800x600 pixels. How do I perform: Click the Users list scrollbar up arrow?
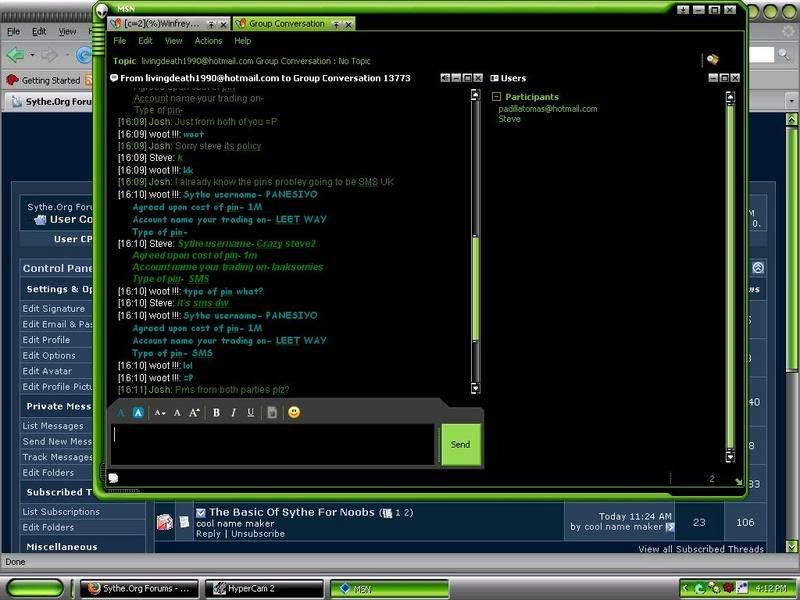(x=730, y=97)
